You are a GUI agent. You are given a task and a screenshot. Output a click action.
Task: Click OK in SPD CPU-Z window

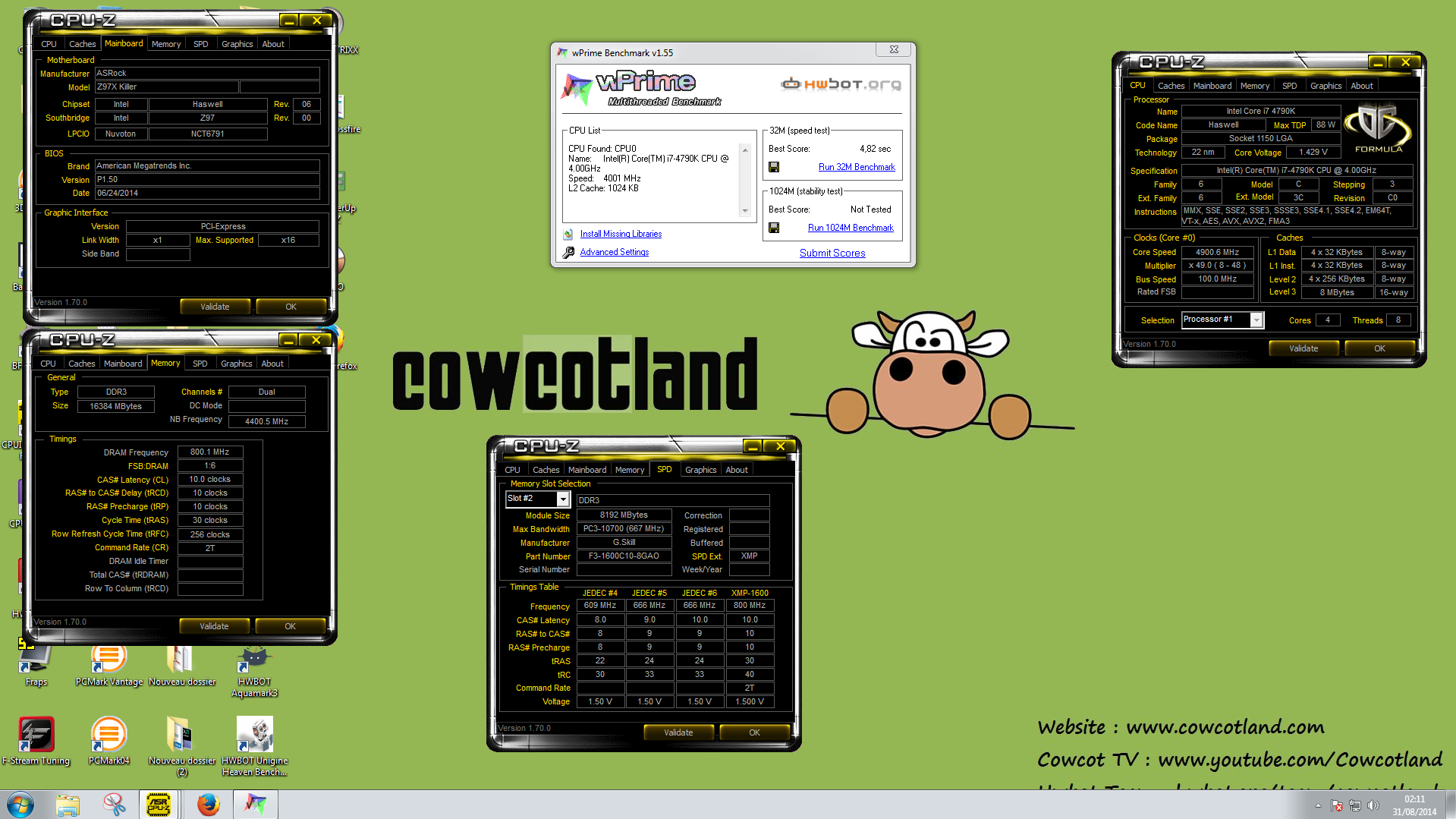pyautogui.click(x=754, y=732)
